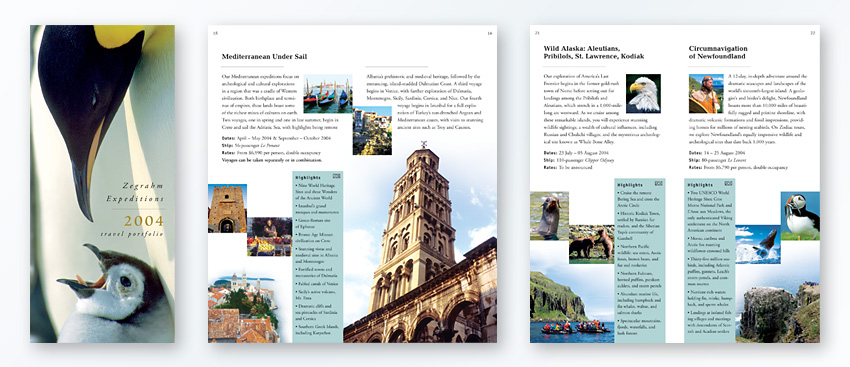Click page number 21
This screenshot has height=367, width=850.
(x=537, y=34)
